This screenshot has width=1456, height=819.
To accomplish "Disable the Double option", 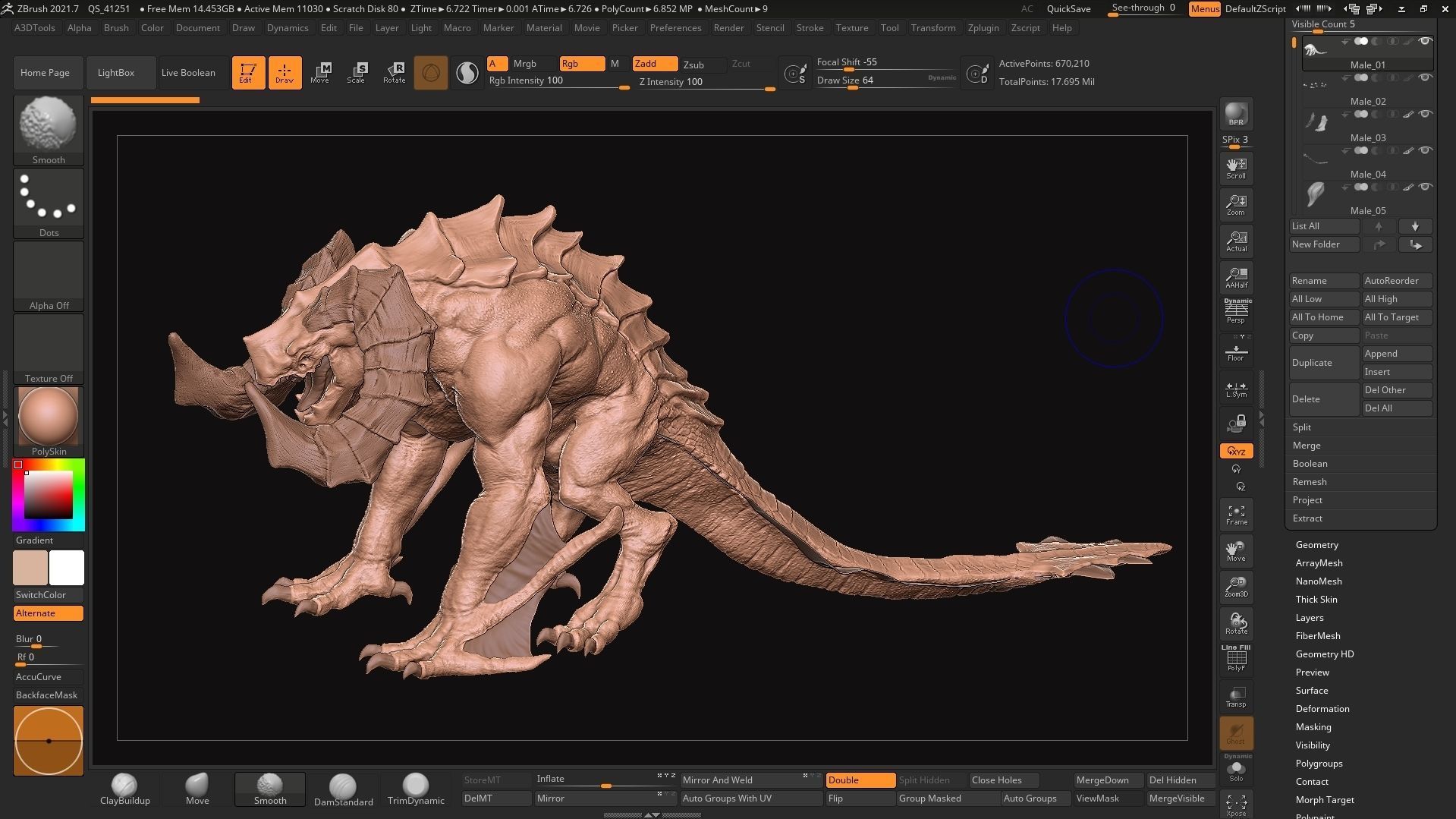I will click(860, 780).
